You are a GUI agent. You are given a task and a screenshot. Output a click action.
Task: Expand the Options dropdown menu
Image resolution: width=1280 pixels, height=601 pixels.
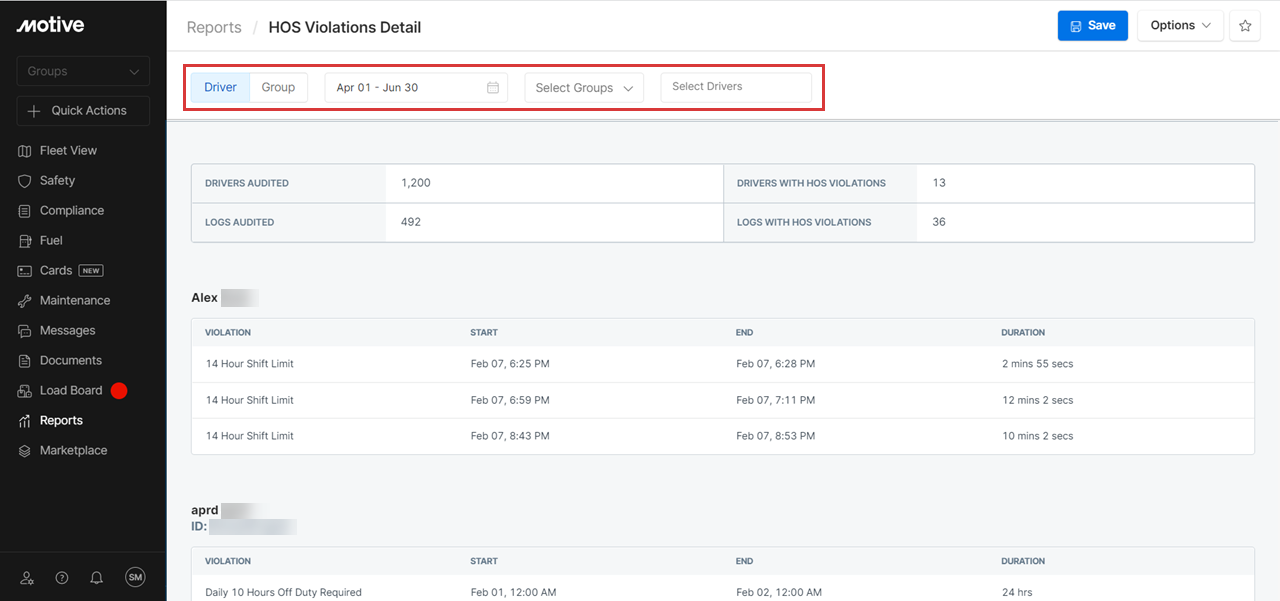[1180, 26]
